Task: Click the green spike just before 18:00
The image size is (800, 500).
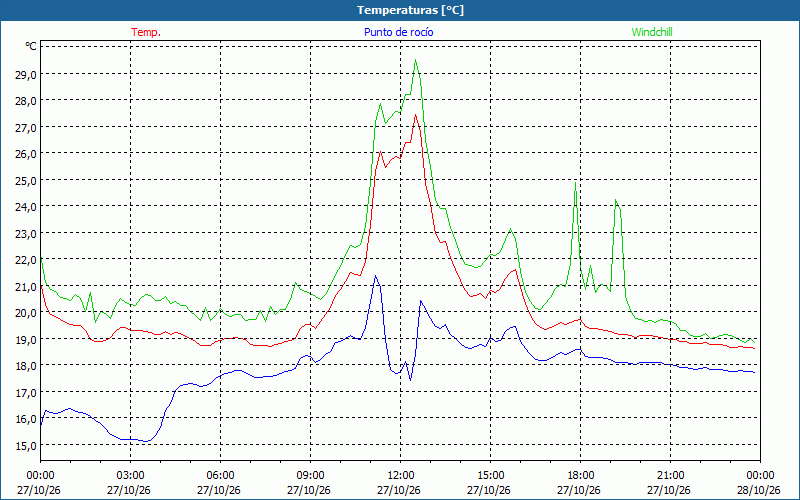Action: click(576, 183)
